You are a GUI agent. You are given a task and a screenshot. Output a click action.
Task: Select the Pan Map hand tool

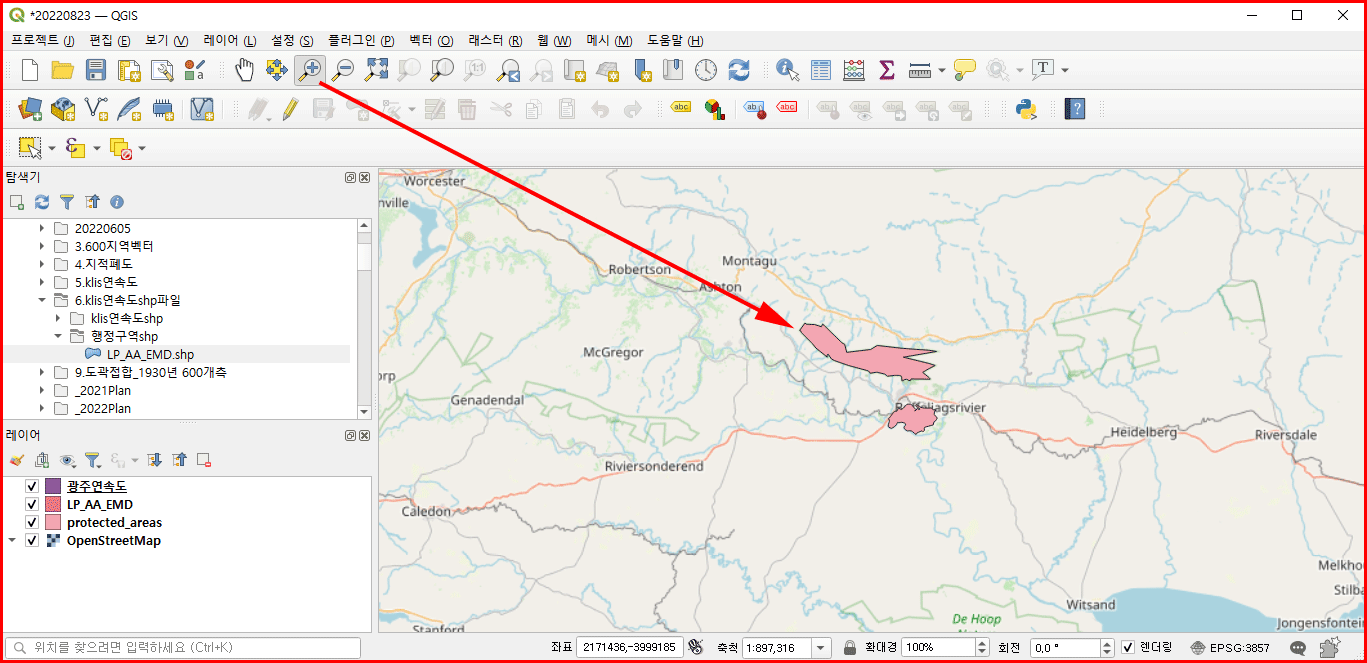tap(245, 70)
